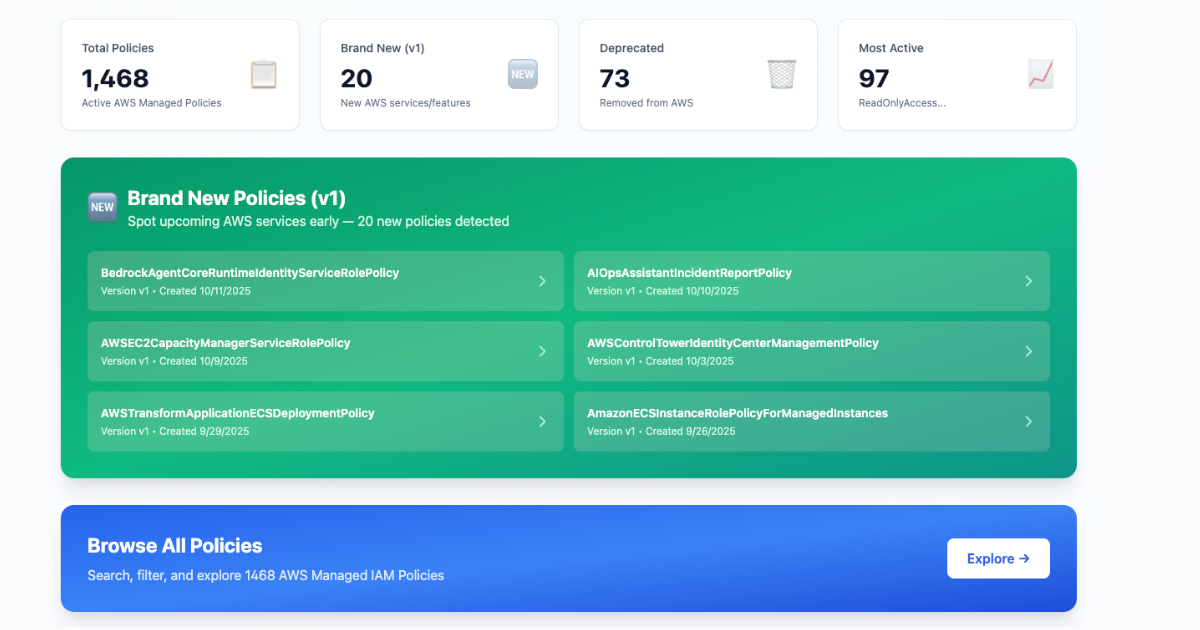Expand chevron for AWSControlTowerIdentityCenterManagementPolicy
The height and width of the screenshot is (630, 1200).
click(1028, 351)
